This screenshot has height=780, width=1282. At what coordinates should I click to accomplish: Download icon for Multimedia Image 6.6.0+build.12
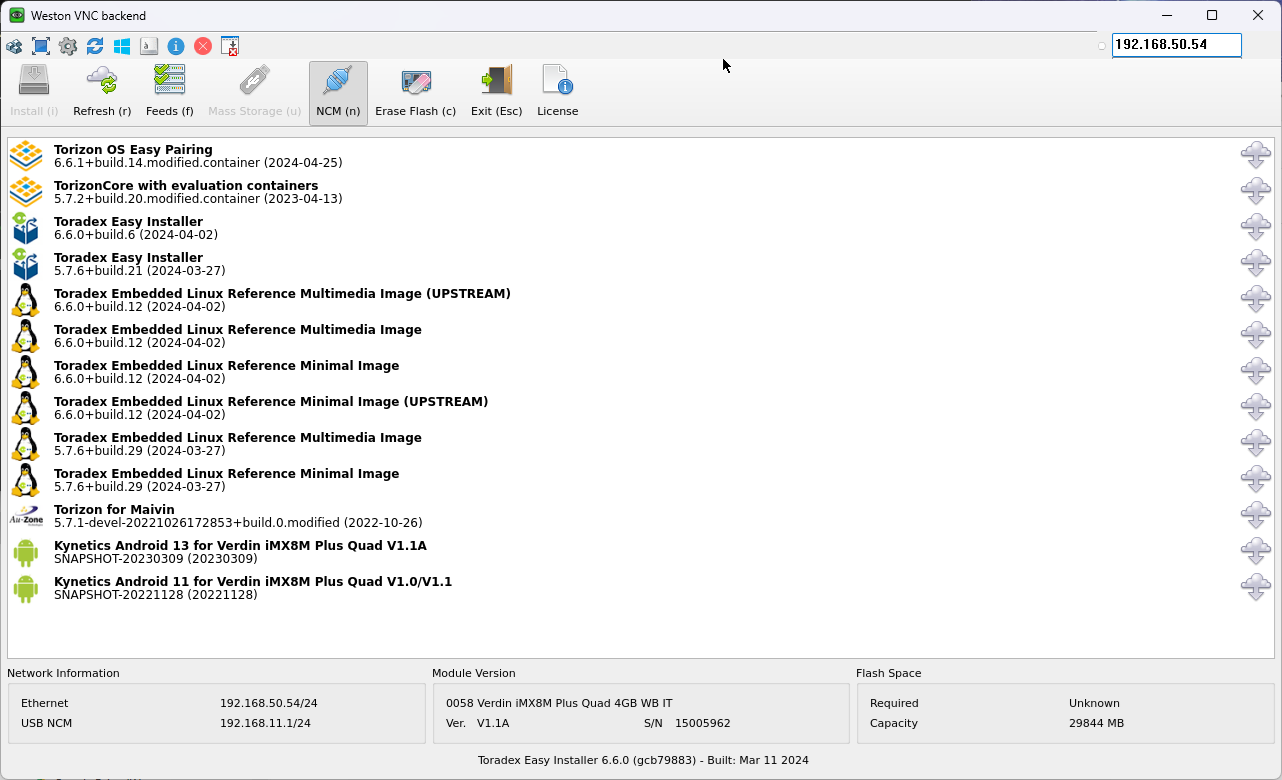click(1256, 335)
